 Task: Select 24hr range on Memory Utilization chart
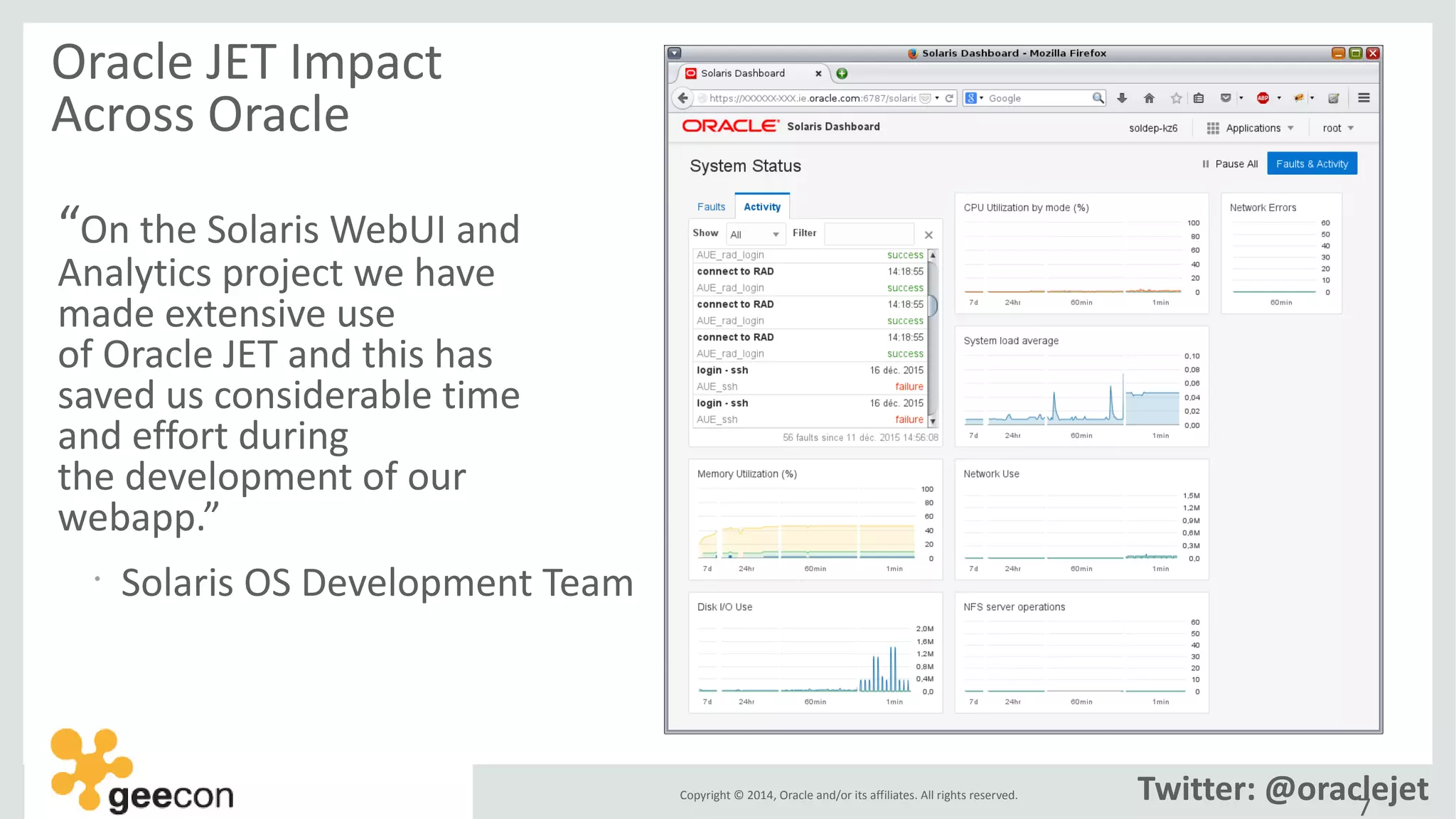point(746,569)
